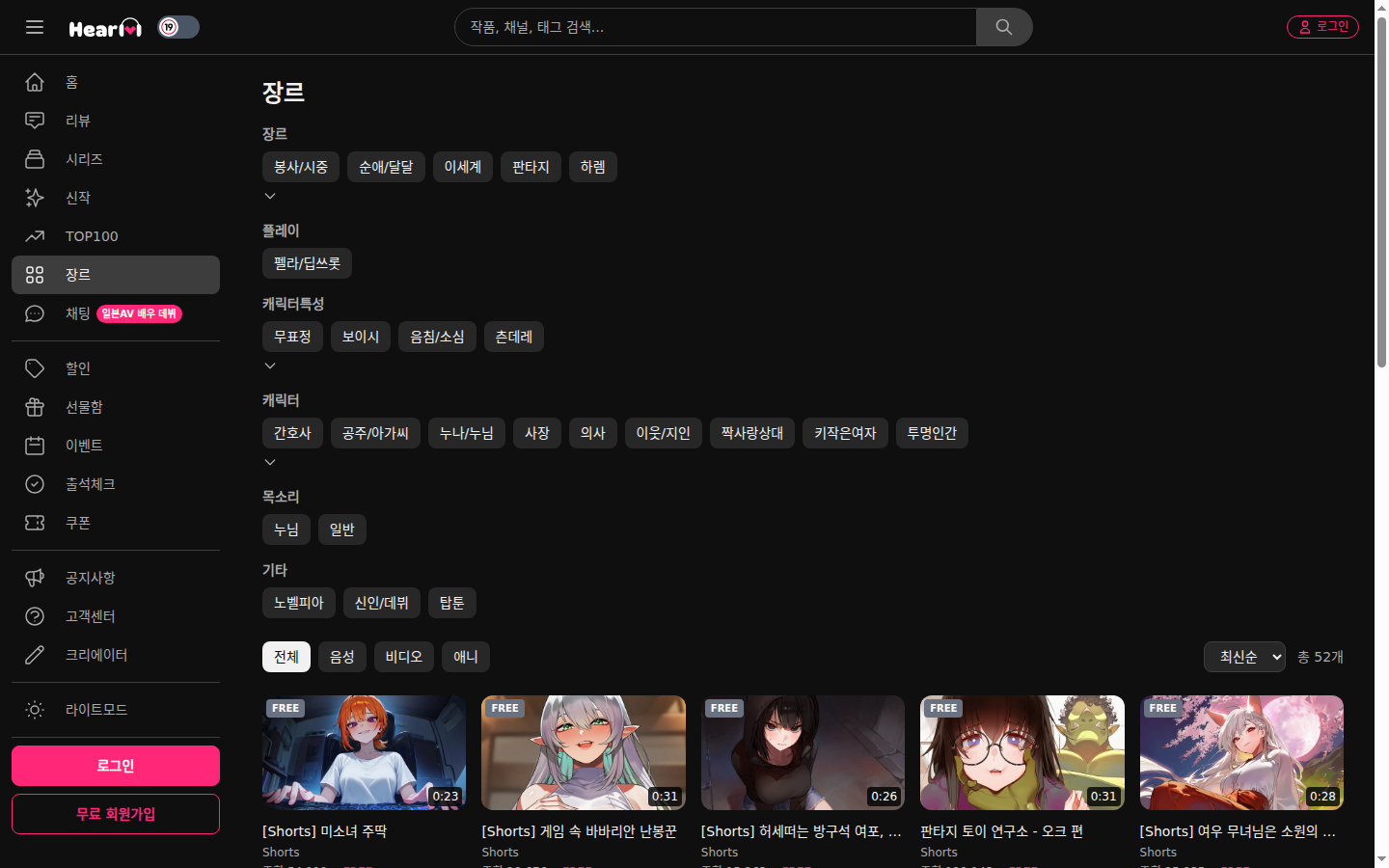
Task: Click the page vertical scrollbar
Action: pyautogui.click(x=1381, y=193)
